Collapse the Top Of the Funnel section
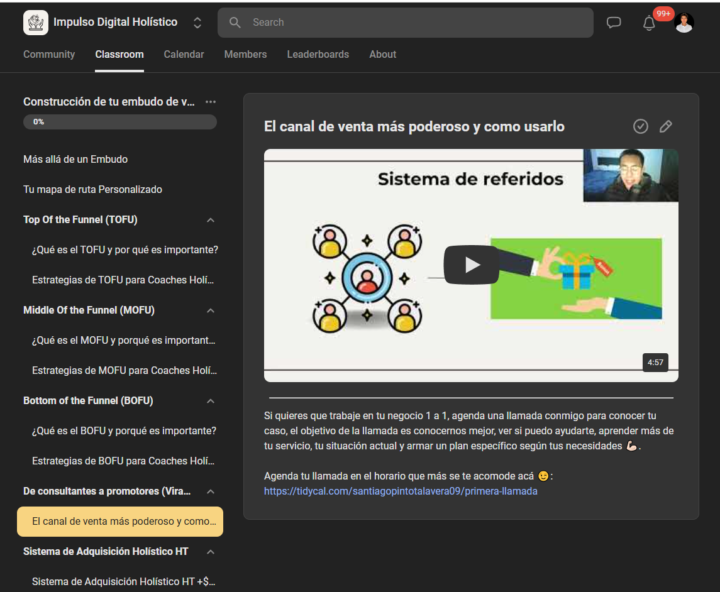Viewport: 720px width, 592px height. point(210,220)
